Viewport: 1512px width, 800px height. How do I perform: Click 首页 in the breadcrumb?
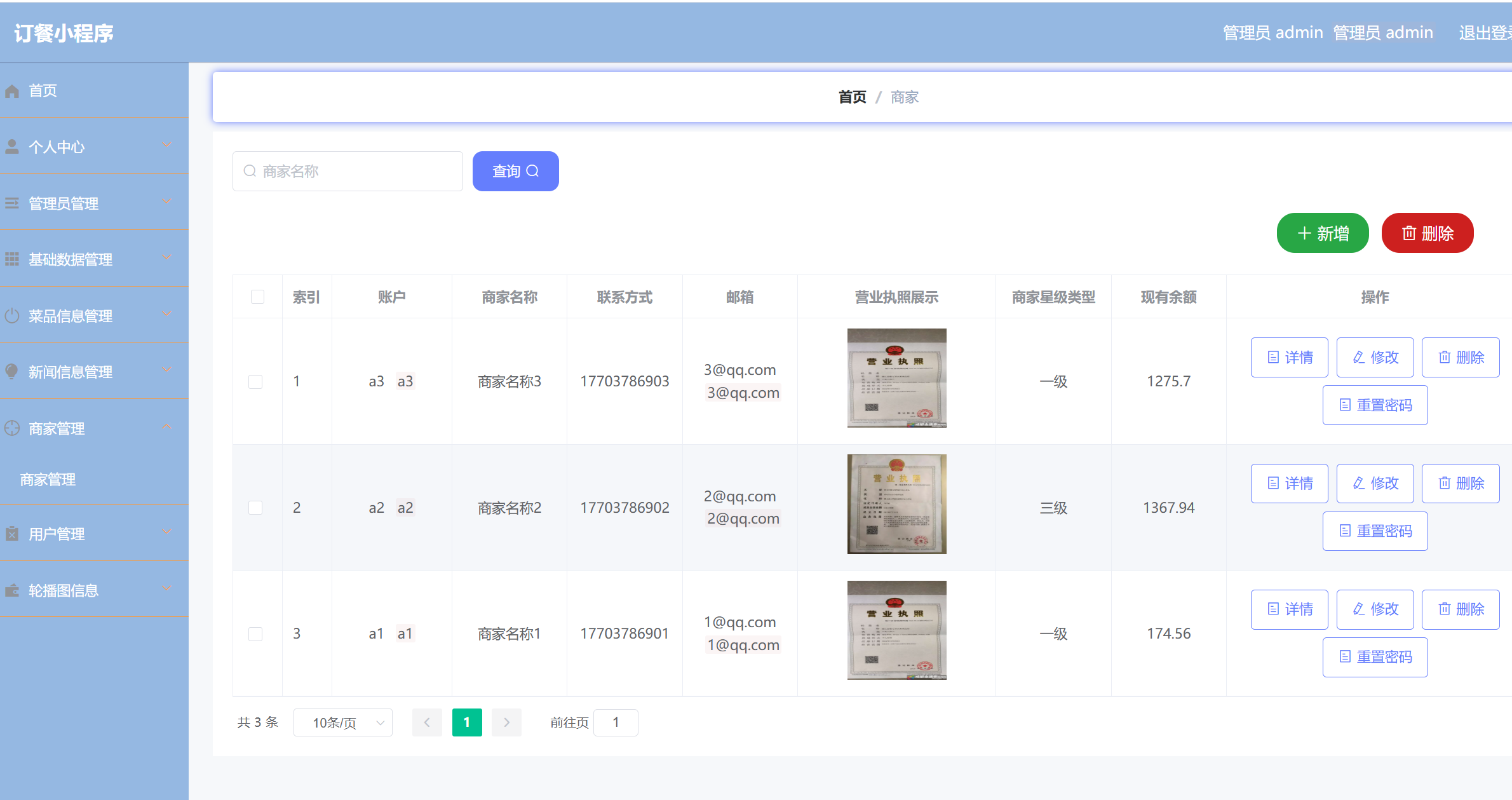[851, 97]
